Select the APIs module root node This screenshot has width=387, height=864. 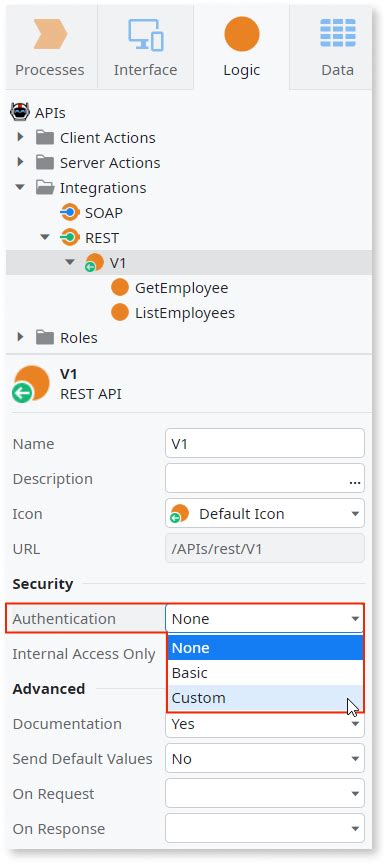coord(50,113)
